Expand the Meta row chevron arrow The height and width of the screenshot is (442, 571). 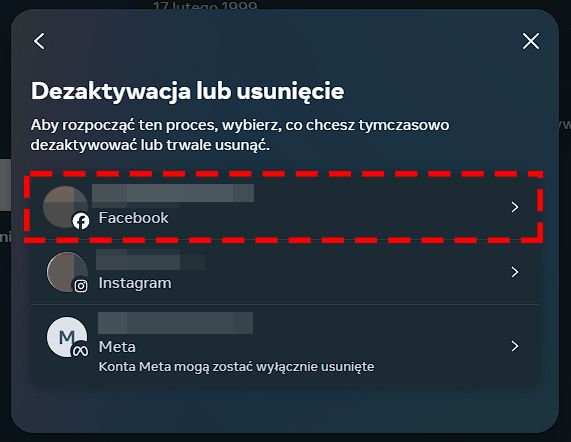tap(515, 346)
